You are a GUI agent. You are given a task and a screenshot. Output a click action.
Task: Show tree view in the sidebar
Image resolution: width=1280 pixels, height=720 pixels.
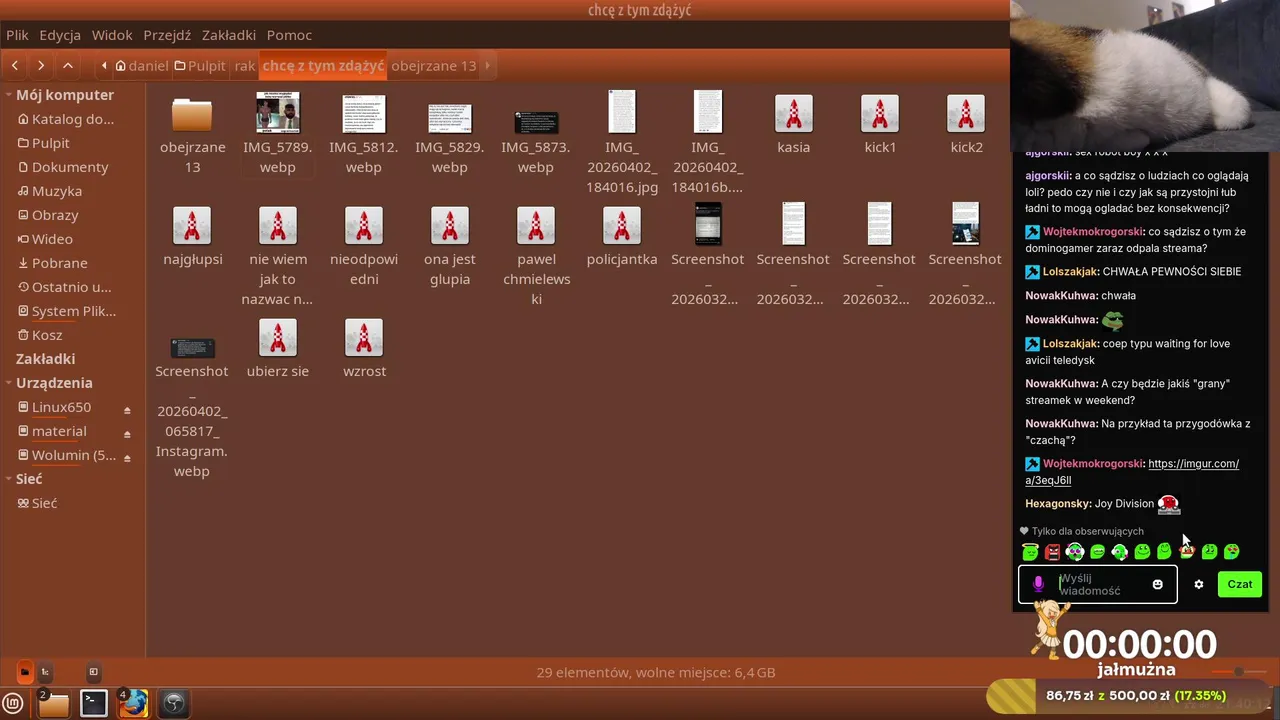point(45,672)
